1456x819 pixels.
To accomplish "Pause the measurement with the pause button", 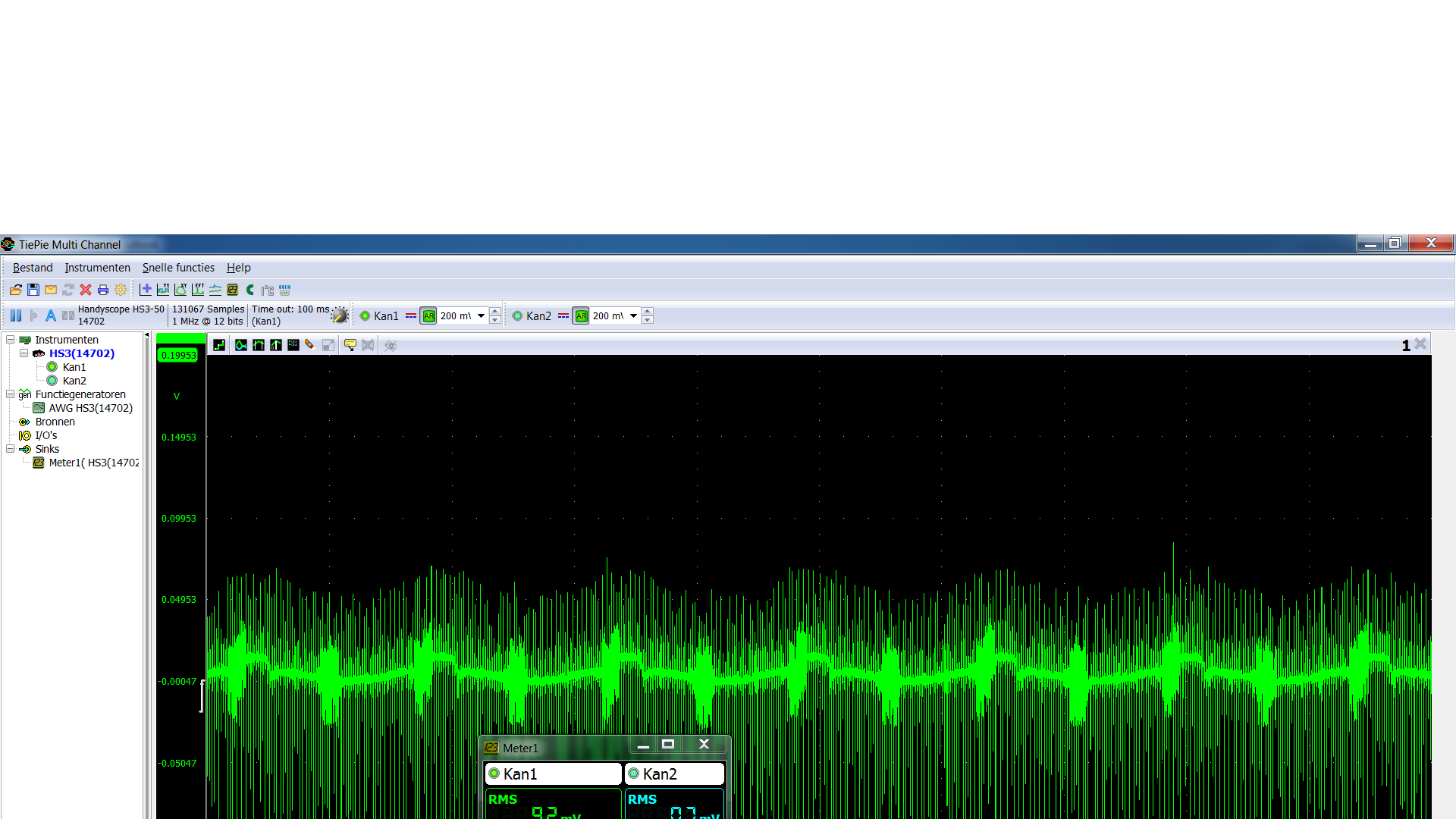I will 16,315.
